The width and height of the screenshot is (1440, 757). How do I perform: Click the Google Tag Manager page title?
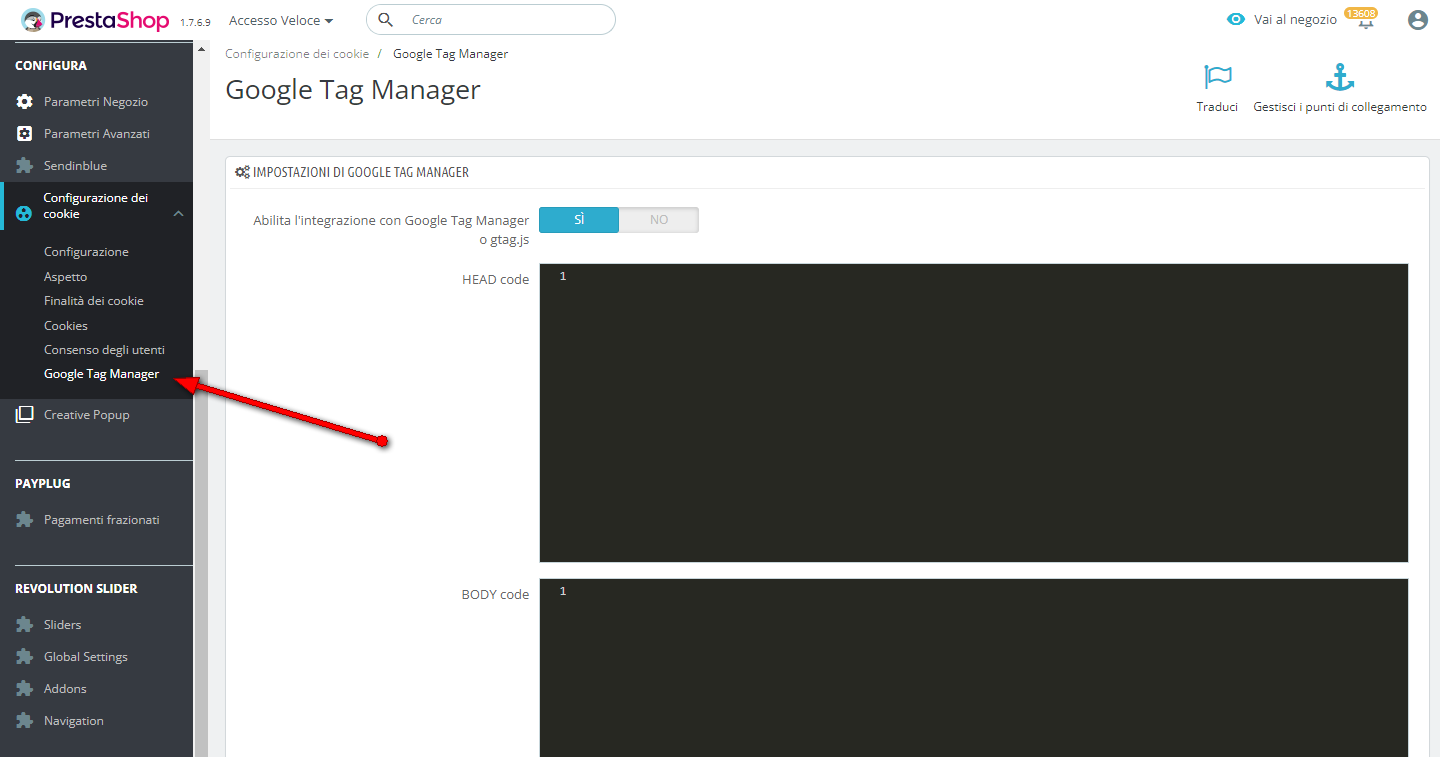click(353, 89)
